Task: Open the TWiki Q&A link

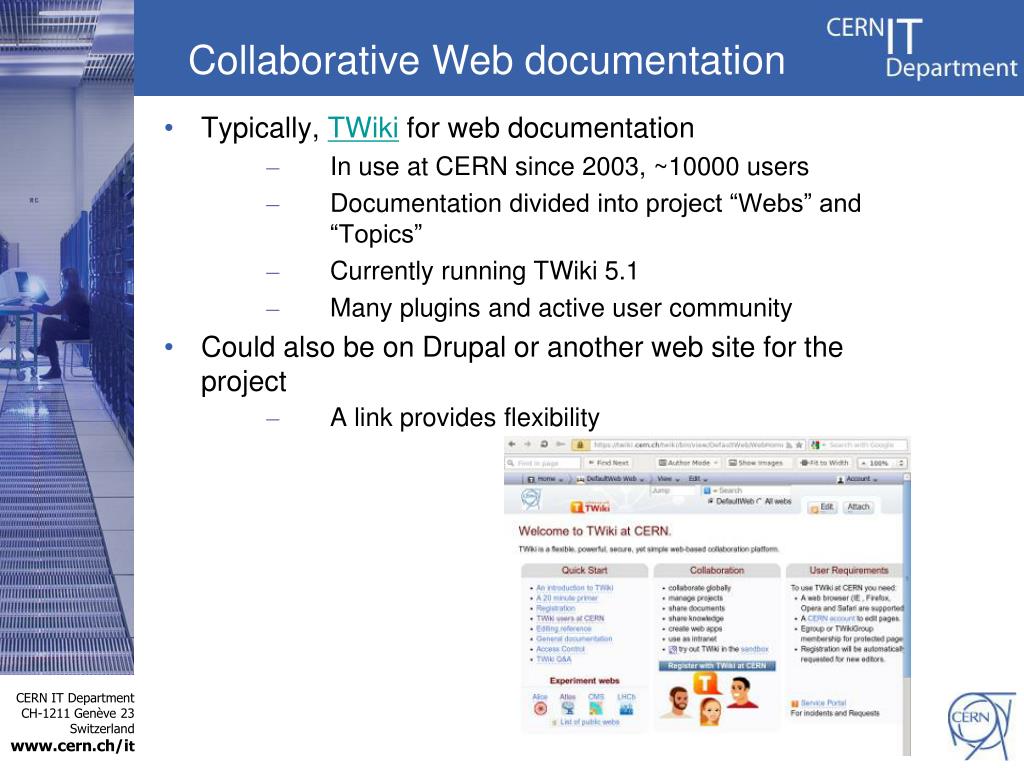Action: [554, 659]
